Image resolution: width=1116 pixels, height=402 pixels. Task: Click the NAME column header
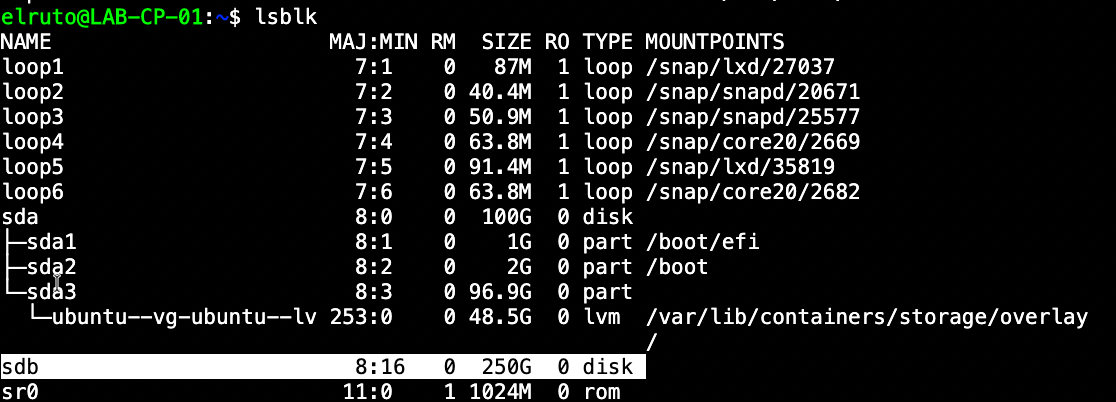point(26,42)
